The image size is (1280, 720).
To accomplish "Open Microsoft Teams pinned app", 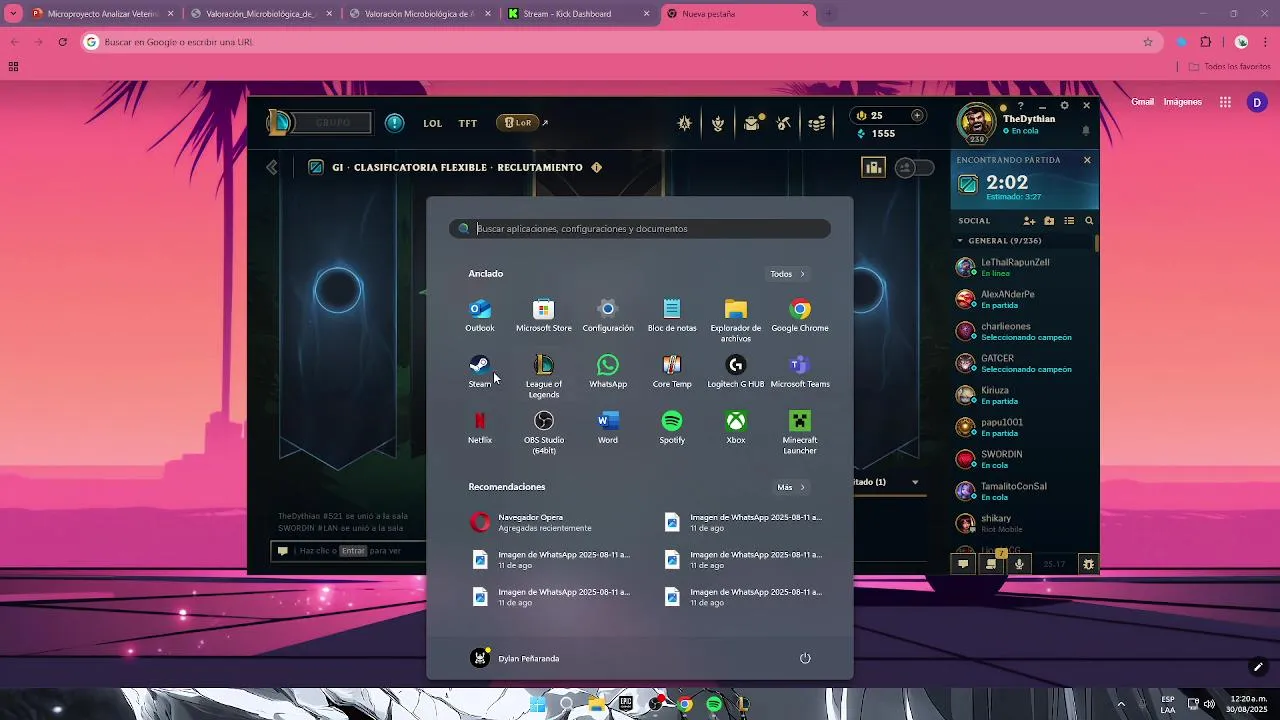I will point(800,372).
